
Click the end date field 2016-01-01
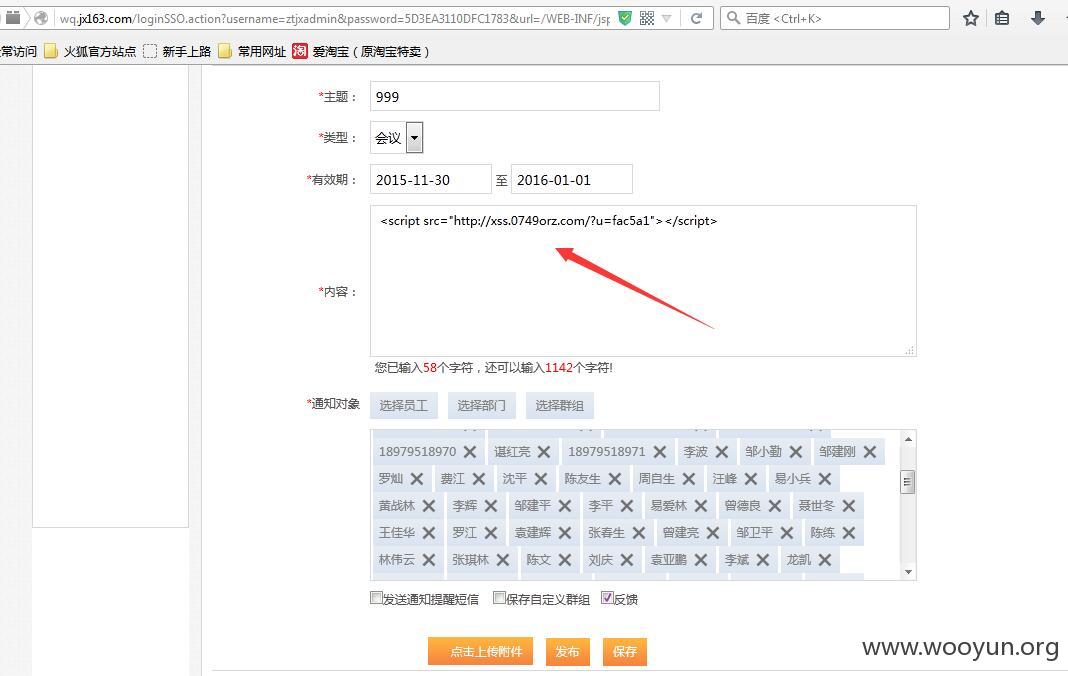click(x=571, y=179)
